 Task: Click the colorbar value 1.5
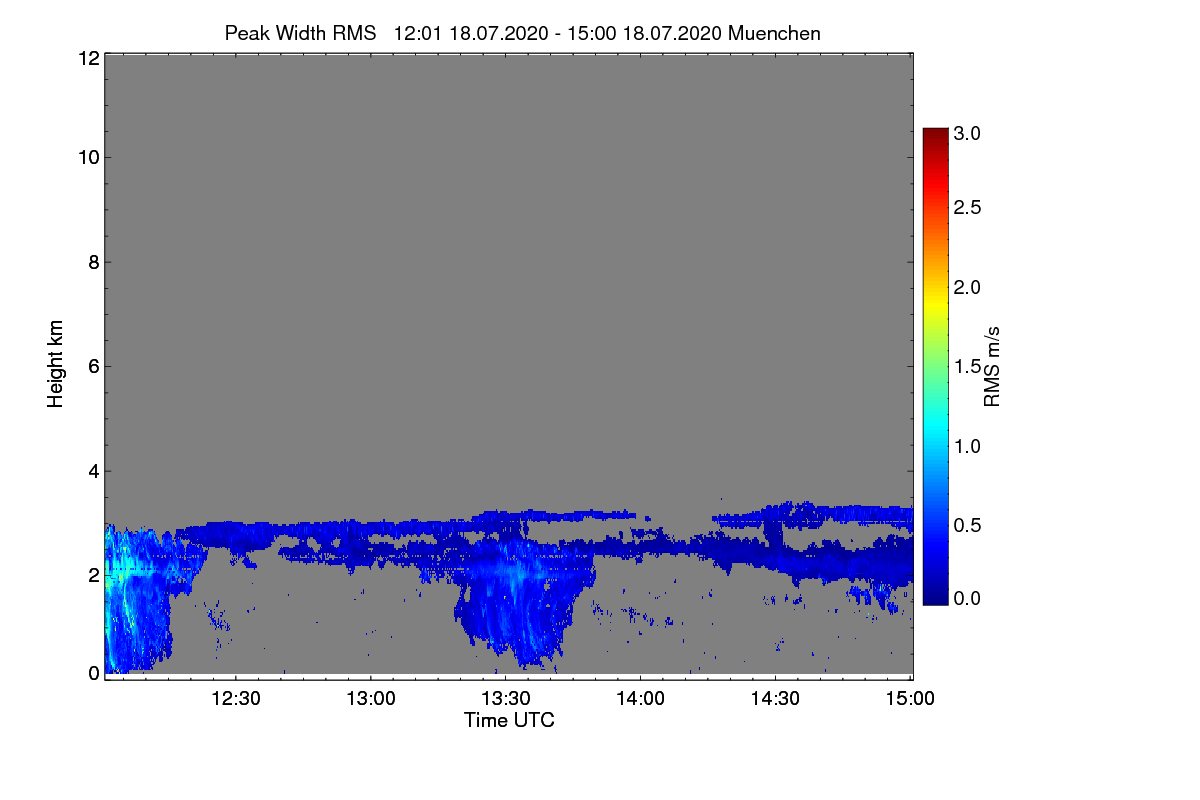(x=968, y=367)
